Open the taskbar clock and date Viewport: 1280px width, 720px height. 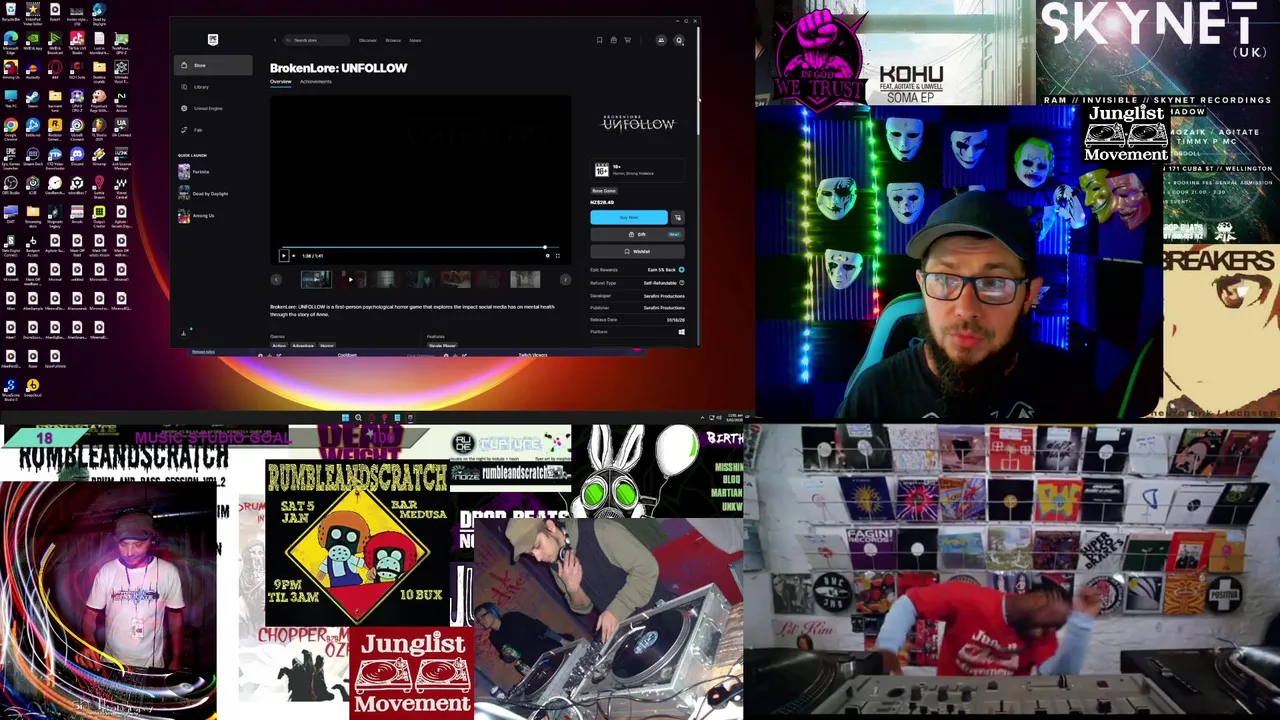coord(735,417)
